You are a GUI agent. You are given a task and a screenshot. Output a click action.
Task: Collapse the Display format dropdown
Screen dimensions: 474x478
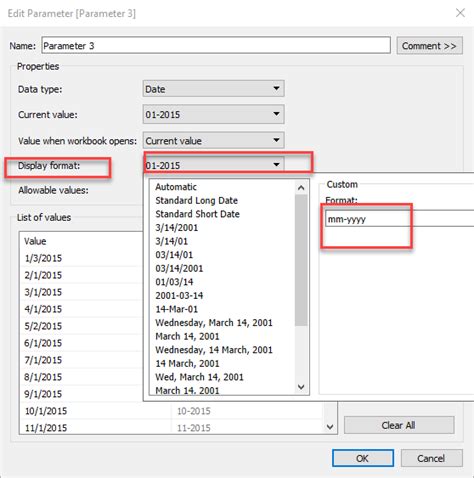pyautogui.click(x=213, y=165)
